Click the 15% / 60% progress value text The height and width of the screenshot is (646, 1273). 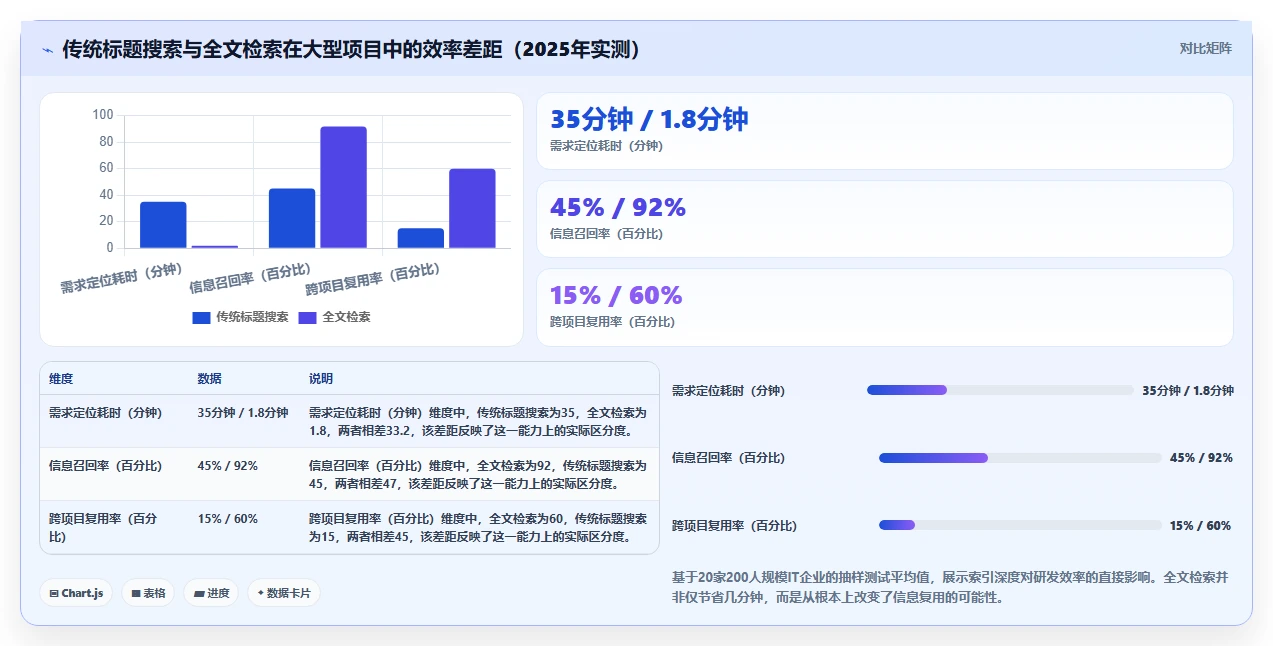(x=1200, y=526)
